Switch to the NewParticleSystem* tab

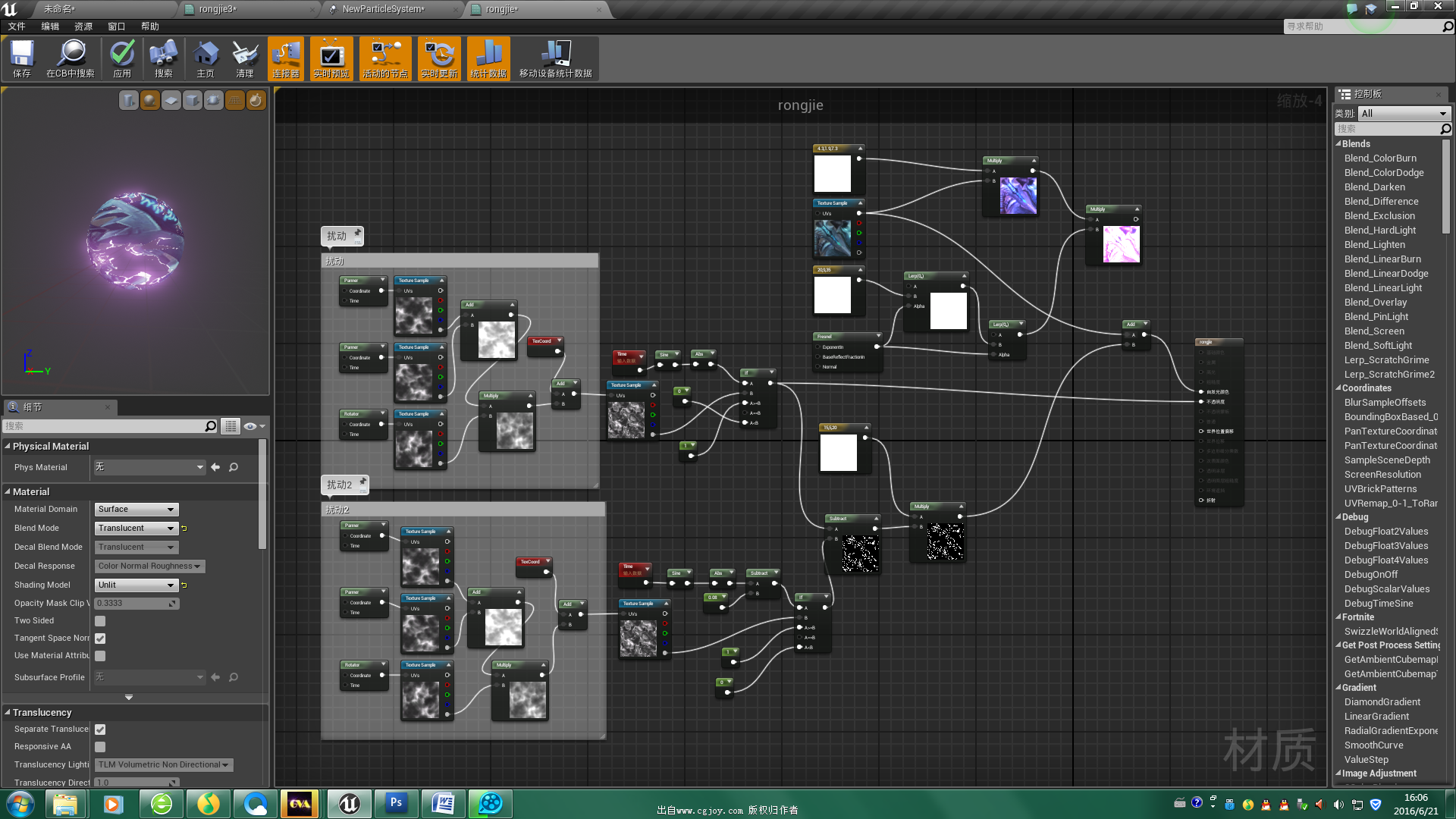(x=393, y=9)
